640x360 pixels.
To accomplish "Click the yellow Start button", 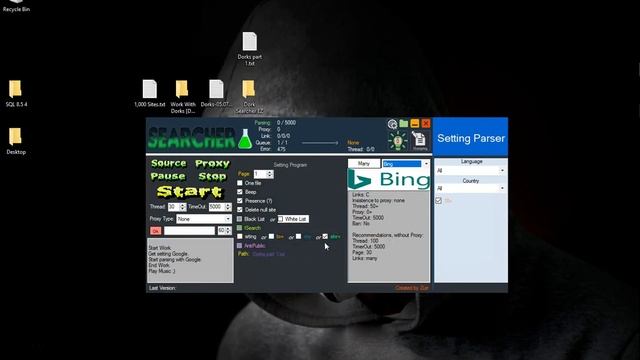I will tap(190, 192).
